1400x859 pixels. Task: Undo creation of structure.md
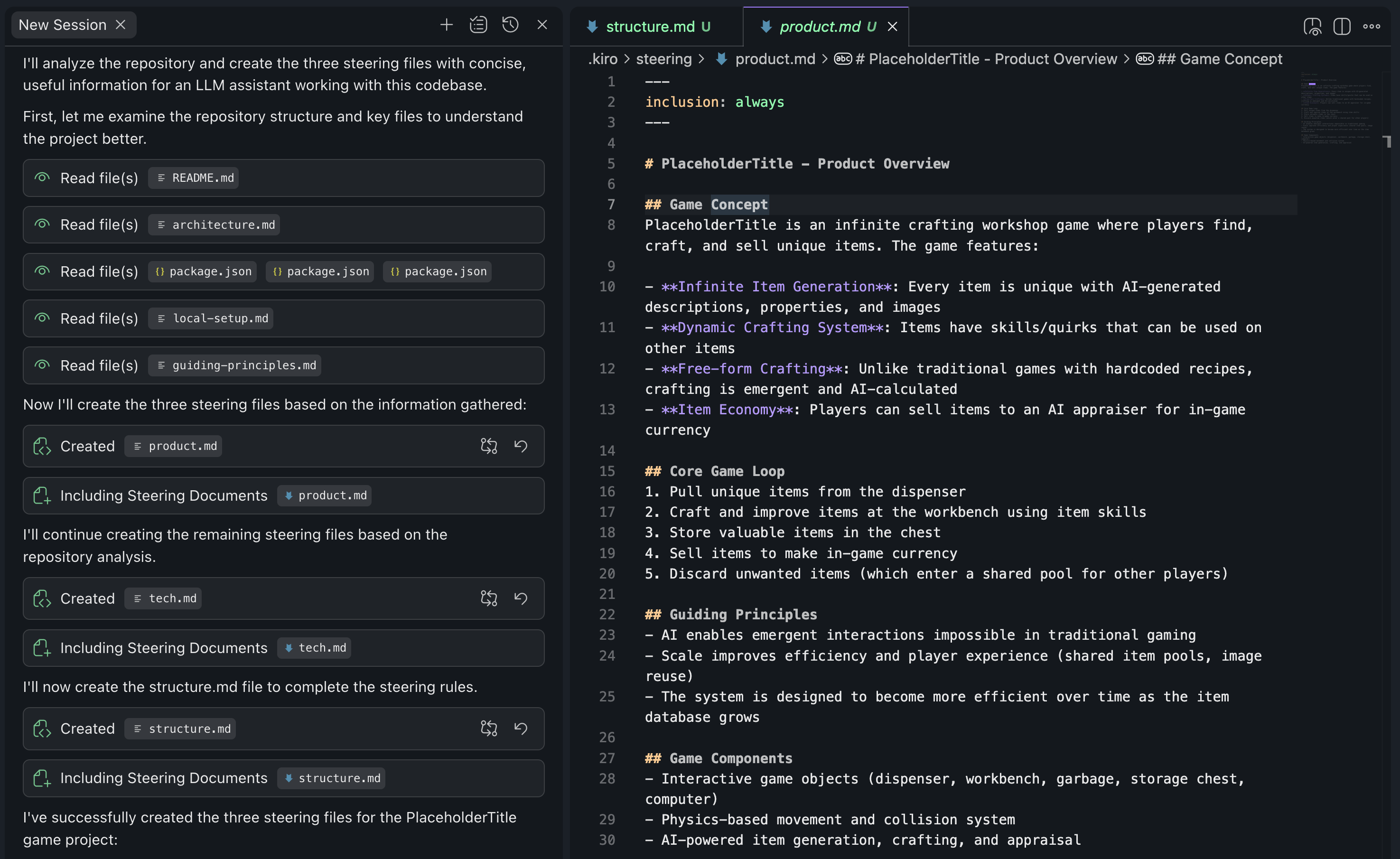(521, 728)
